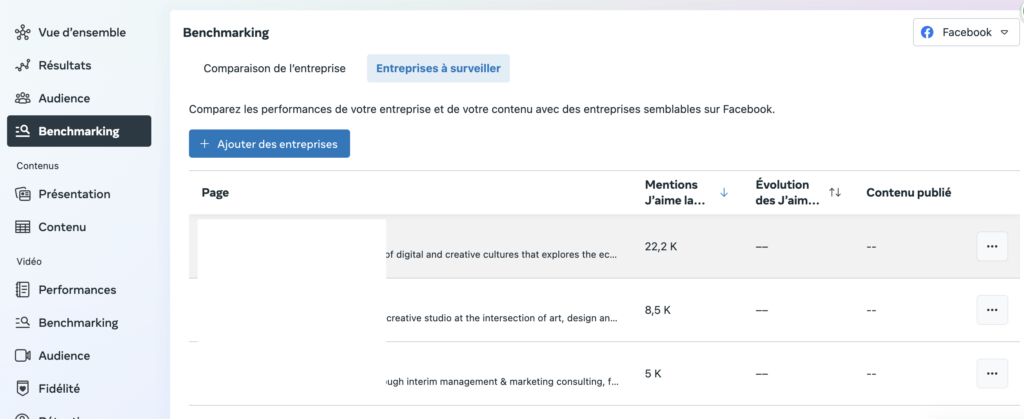The height and width of the screenshot is (419, 1024).
Task: Select the highlighted Benchmarking menu item
Action: [x=79, y=131]
